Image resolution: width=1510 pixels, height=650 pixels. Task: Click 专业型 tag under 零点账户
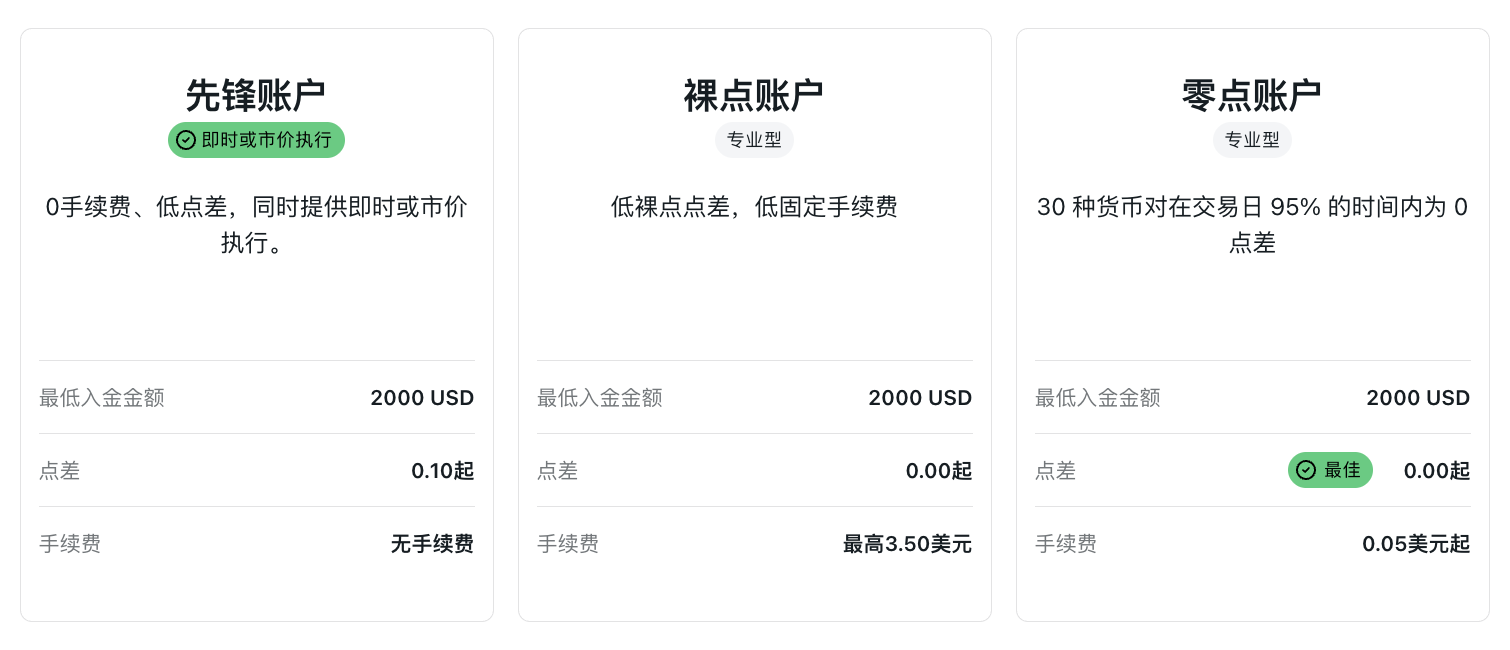coord(1252,140)
